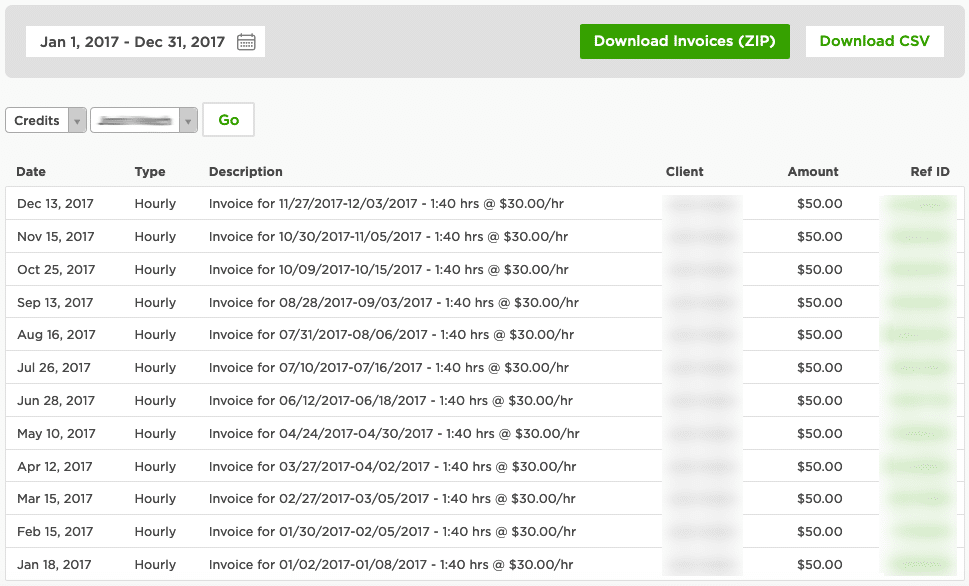Select the Apr 12, 2017 date cell
The height and width of the screenshot is (586, 969).
point(54,467)
